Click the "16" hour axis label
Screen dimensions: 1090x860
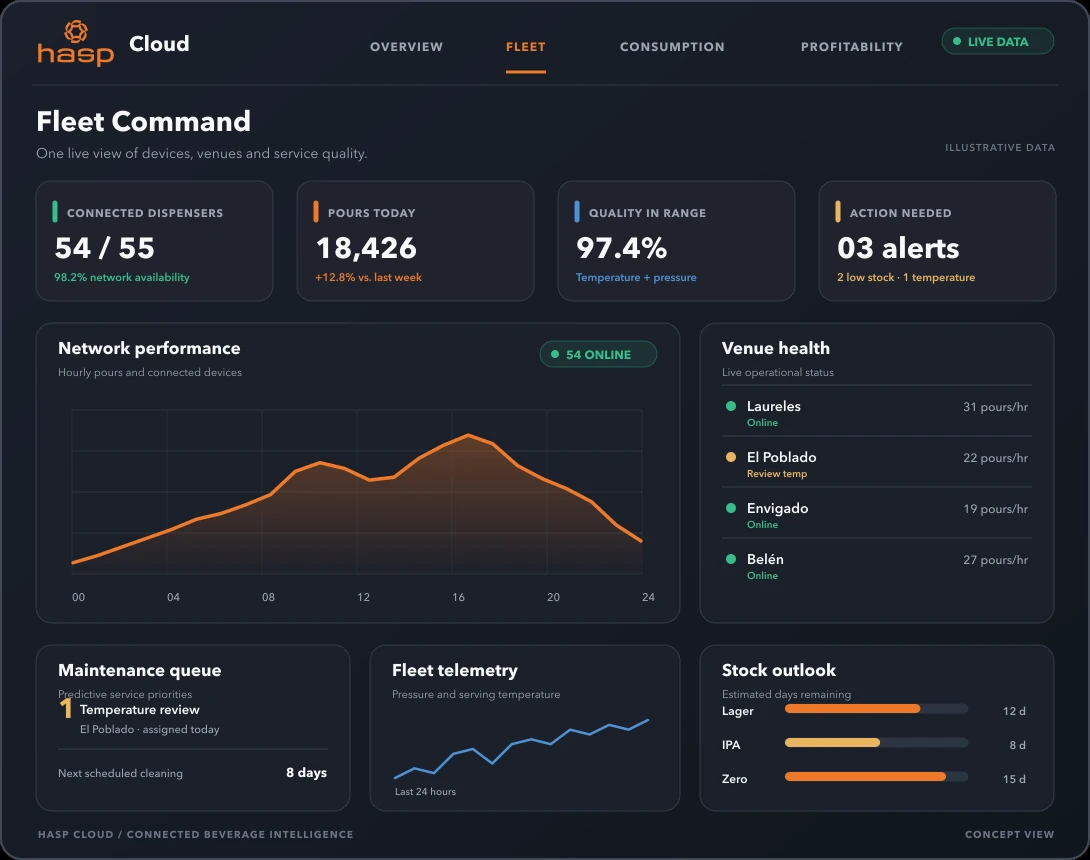[x=458, y=597]
